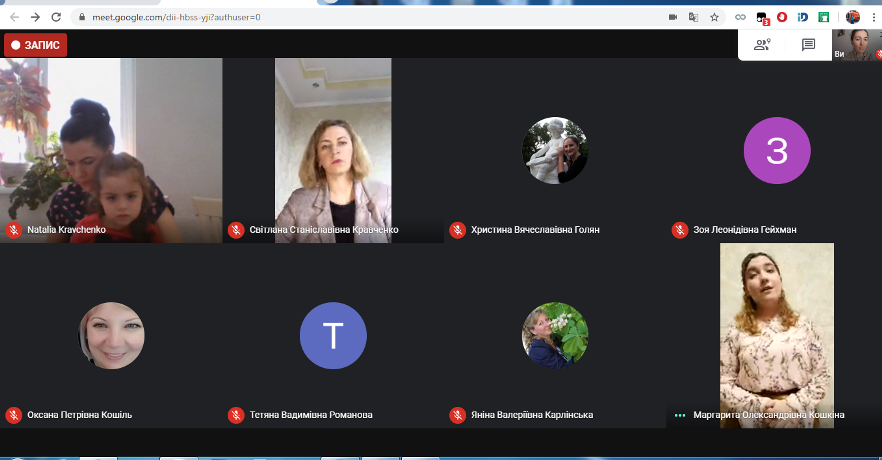Click muted mic icon for Оксана Петрівна Кошіль
This screenshot has height=460, width=882.
click(14, 415)
